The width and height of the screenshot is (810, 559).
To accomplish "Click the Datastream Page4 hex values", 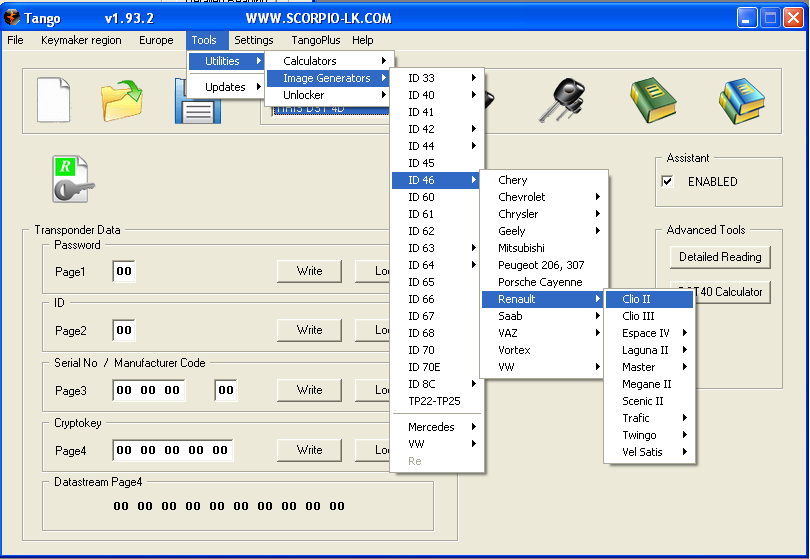I will coord(229,506).
